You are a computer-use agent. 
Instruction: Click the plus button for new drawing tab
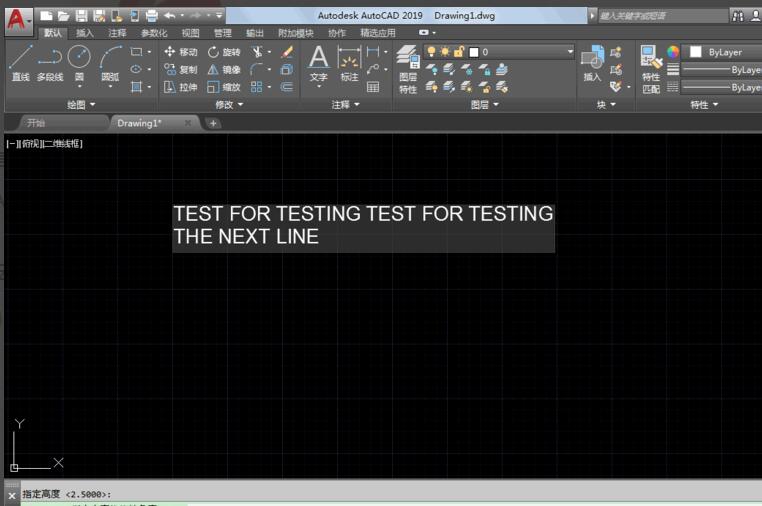tap(213, 123)
